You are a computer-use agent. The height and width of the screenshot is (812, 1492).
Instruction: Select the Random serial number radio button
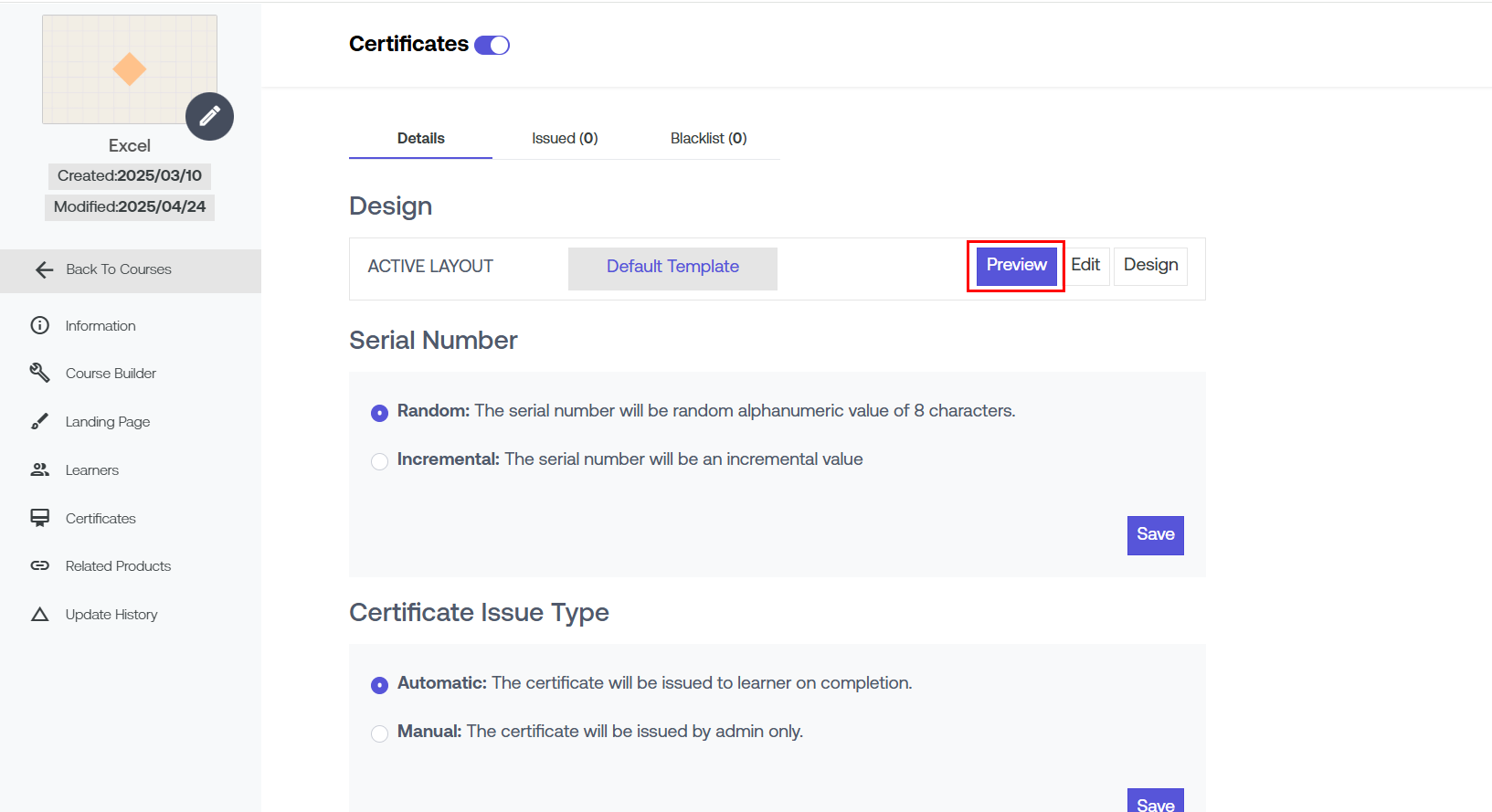point(380,413)
